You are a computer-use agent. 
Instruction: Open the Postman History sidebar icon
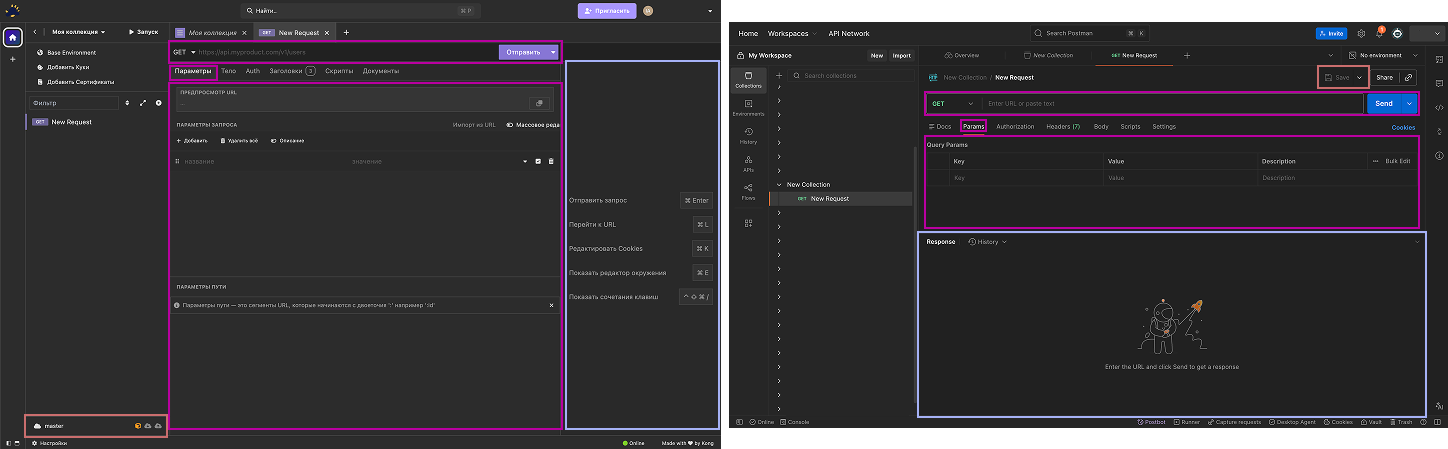coord(748,135)
